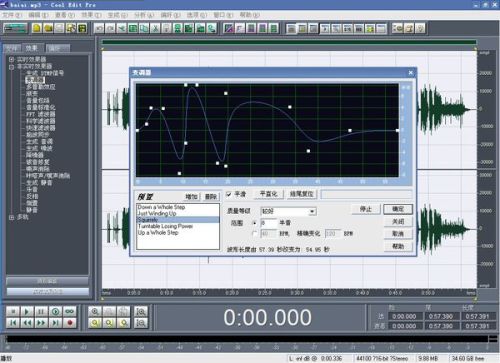Close the 变调器 dialog with its X button

(411, 72)
